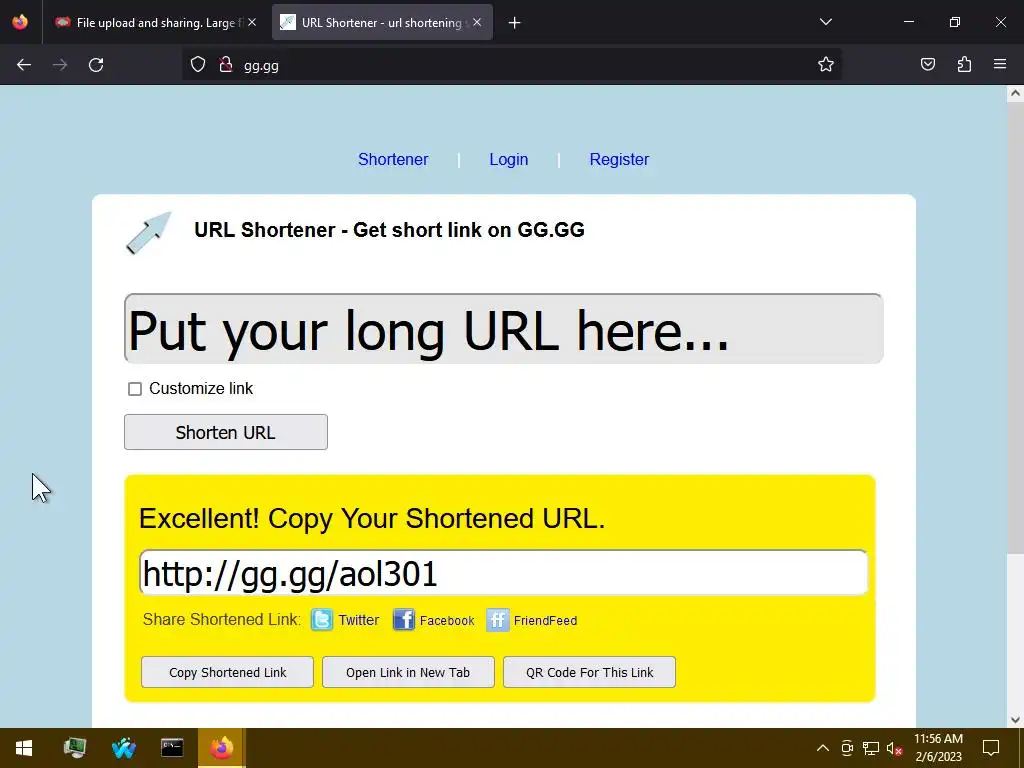Screen dimensions: 1024x768
Task: Click Open Link in New Tab button
Action: click(408, 672)
